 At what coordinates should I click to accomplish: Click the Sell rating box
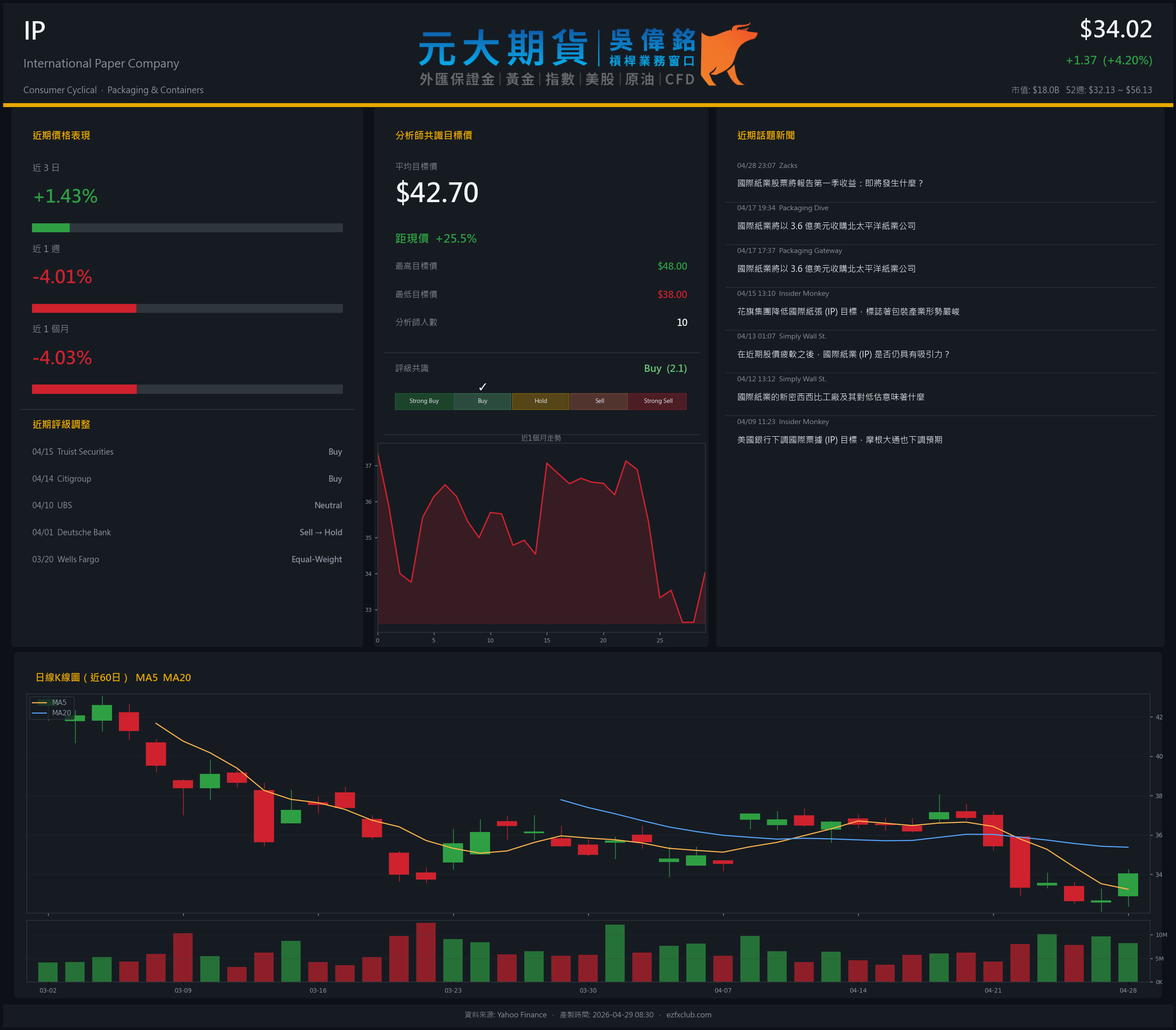pos(599,401)
